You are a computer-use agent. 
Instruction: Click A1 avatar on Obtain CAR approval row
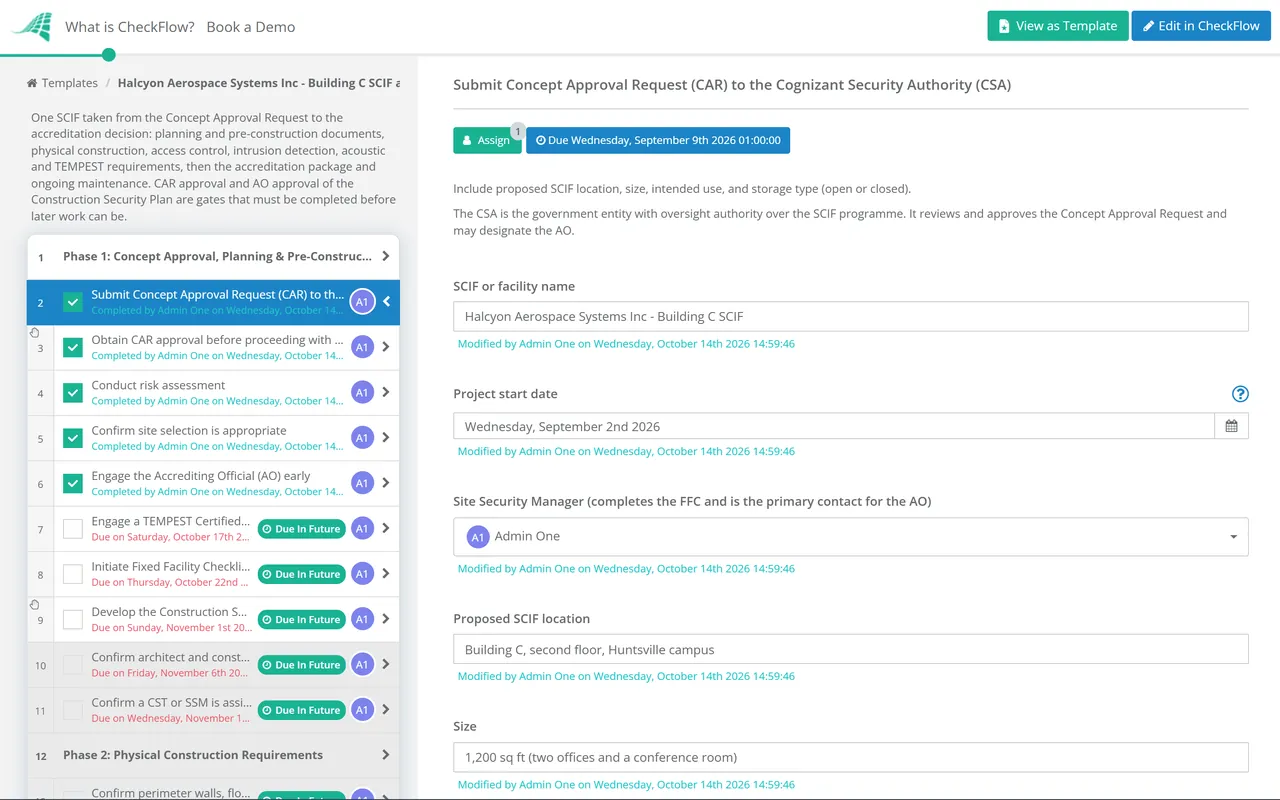pos(362,347)
